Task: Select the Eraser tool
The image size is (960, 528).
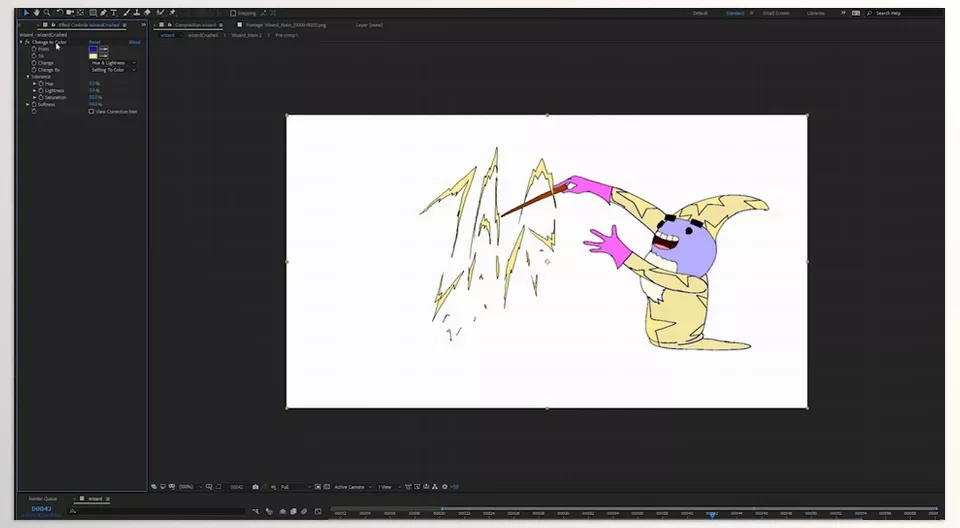Action: coord(147,13)
